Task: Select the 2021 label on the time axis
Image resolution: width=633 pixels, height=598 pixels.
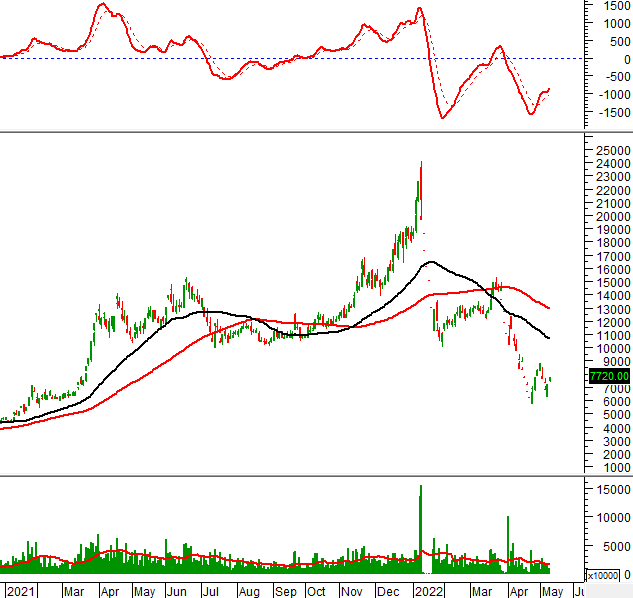Action: [18, 591]
